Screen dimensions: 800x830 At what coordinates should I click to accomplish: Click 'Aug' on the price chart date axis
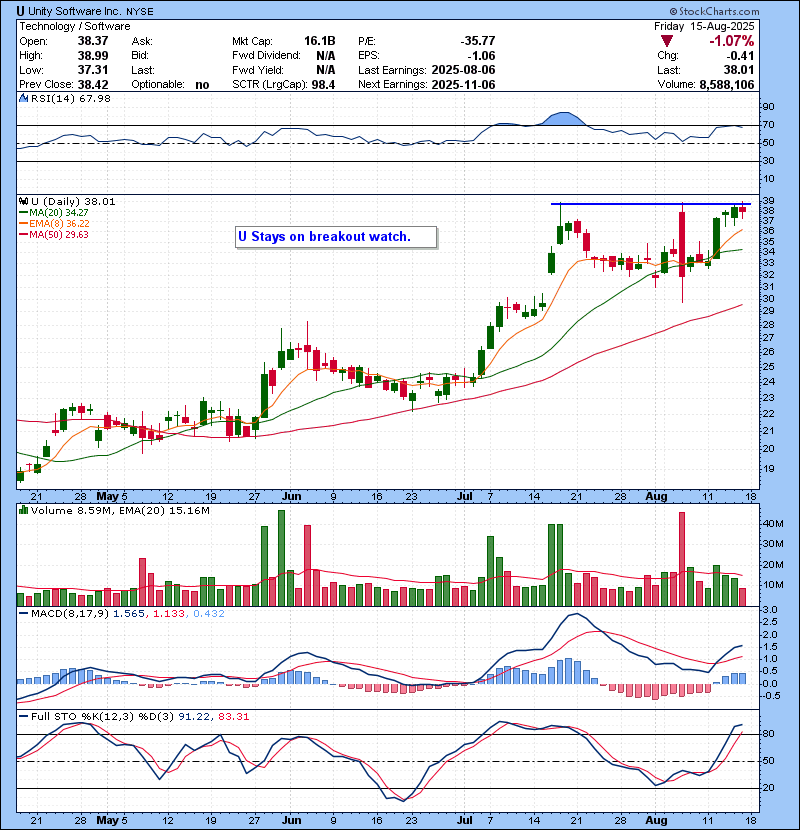pyautogui.click(x=656, y=497)
